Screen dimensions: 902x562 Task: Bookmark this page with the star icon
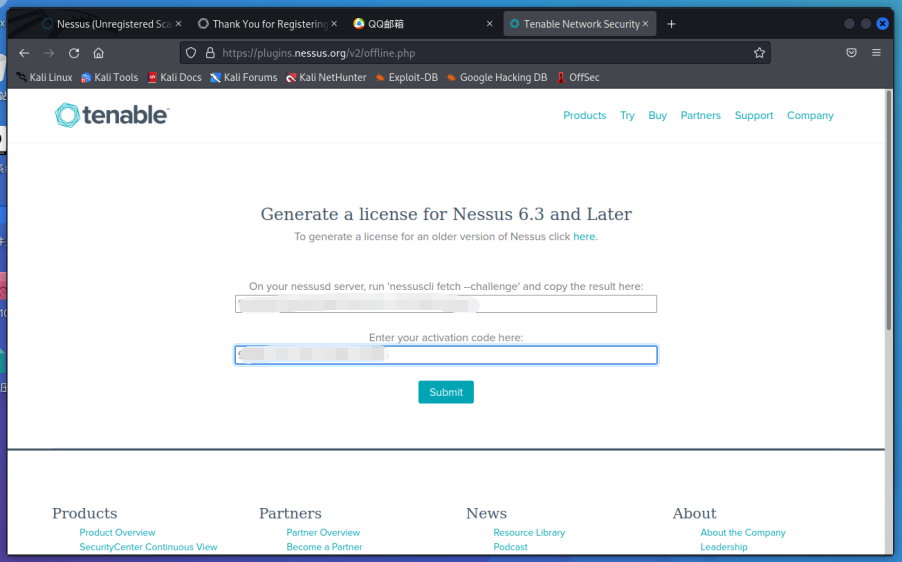pos(759,53)
